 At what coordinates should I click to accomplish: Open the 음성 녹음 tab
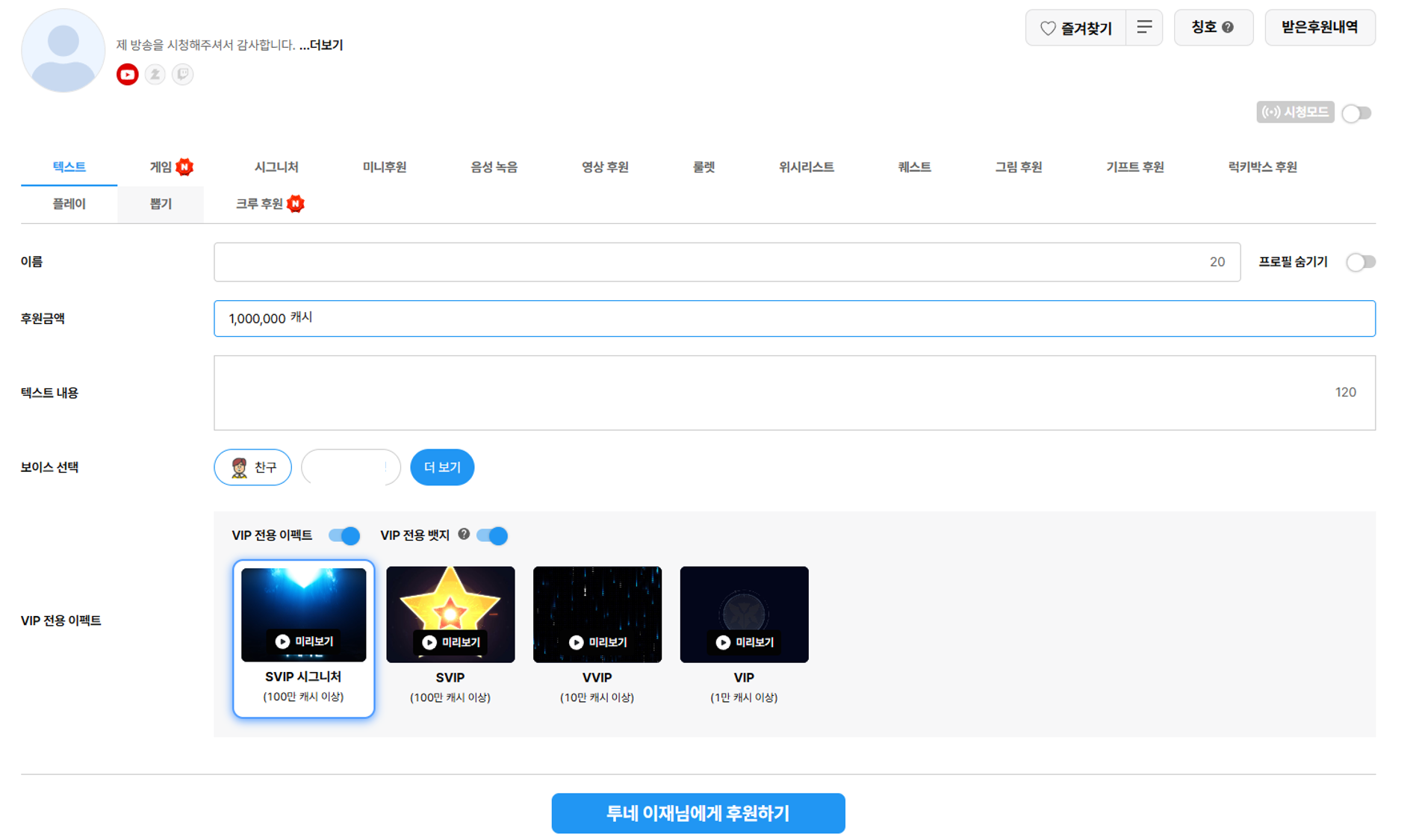(494, 167)
